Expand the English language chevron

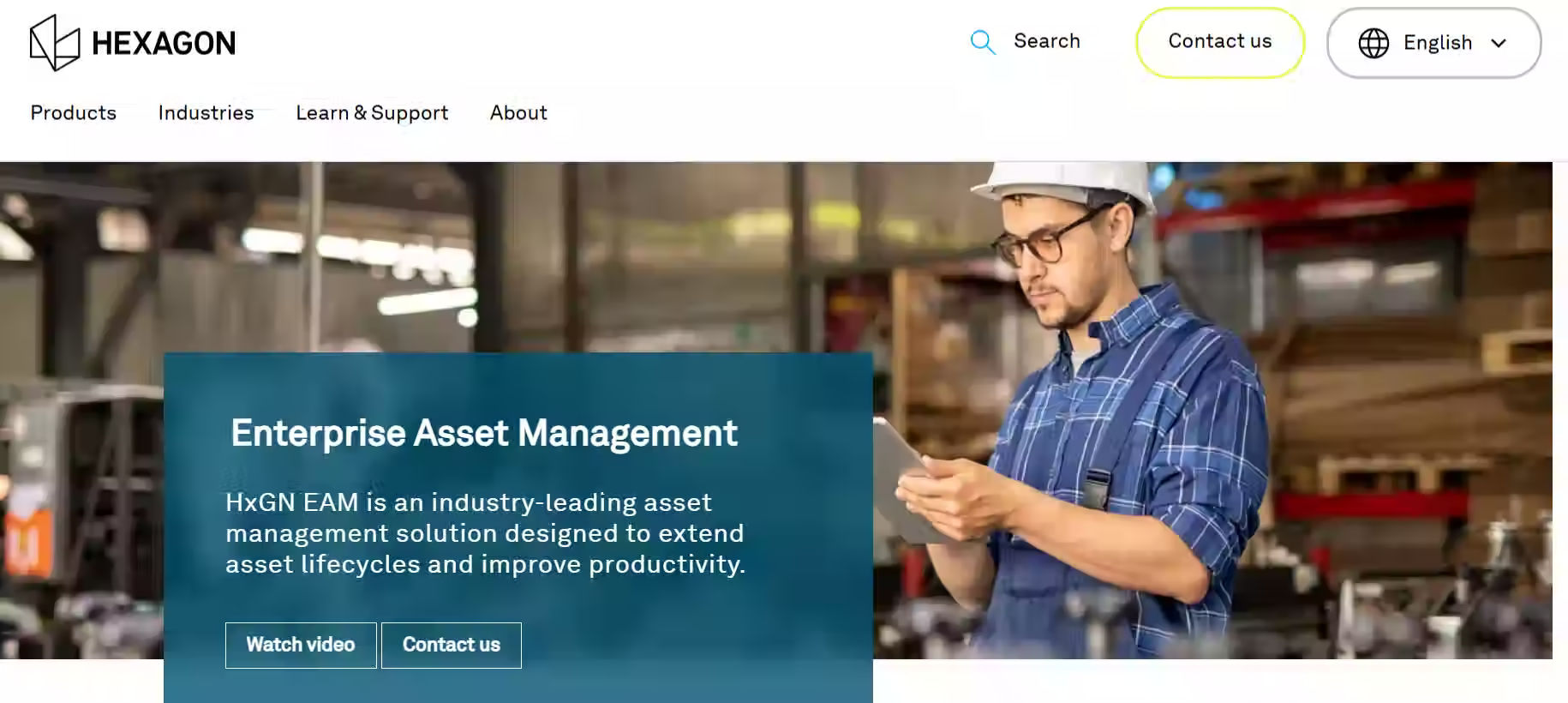(1499, 43)
